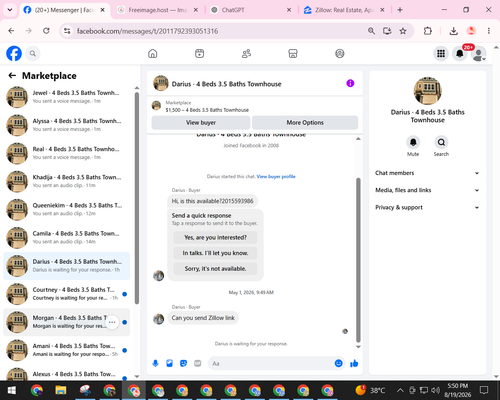The width and height of the screenshot is (500, 400).
Task: Open Queeniekim's conversation in the list
Action: tap(67, 209)
